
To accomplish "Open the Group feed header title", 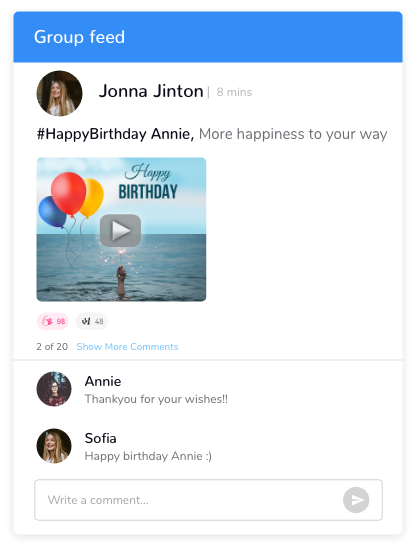I will tap(79, 37).
